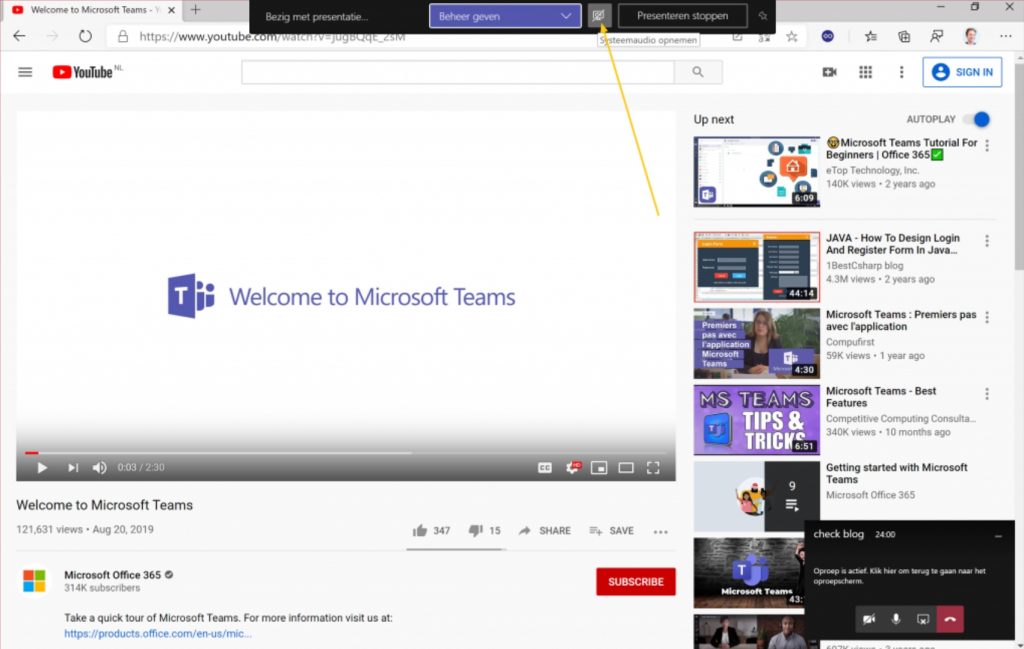Mute the video player volume

point(99,467)
